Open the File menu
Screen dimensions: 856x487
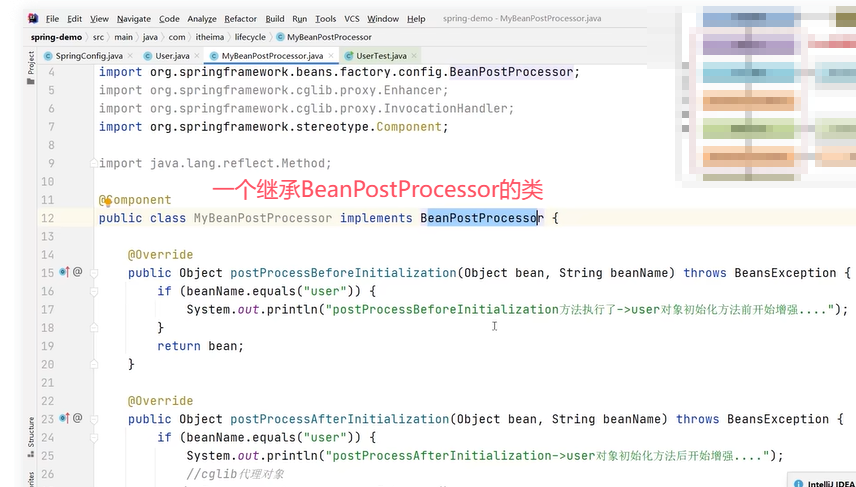(52, 19)
